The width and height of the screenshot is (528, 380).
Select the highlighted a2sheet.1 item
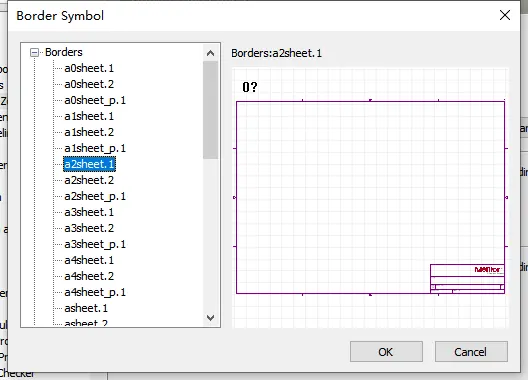[x=89, y=164]
